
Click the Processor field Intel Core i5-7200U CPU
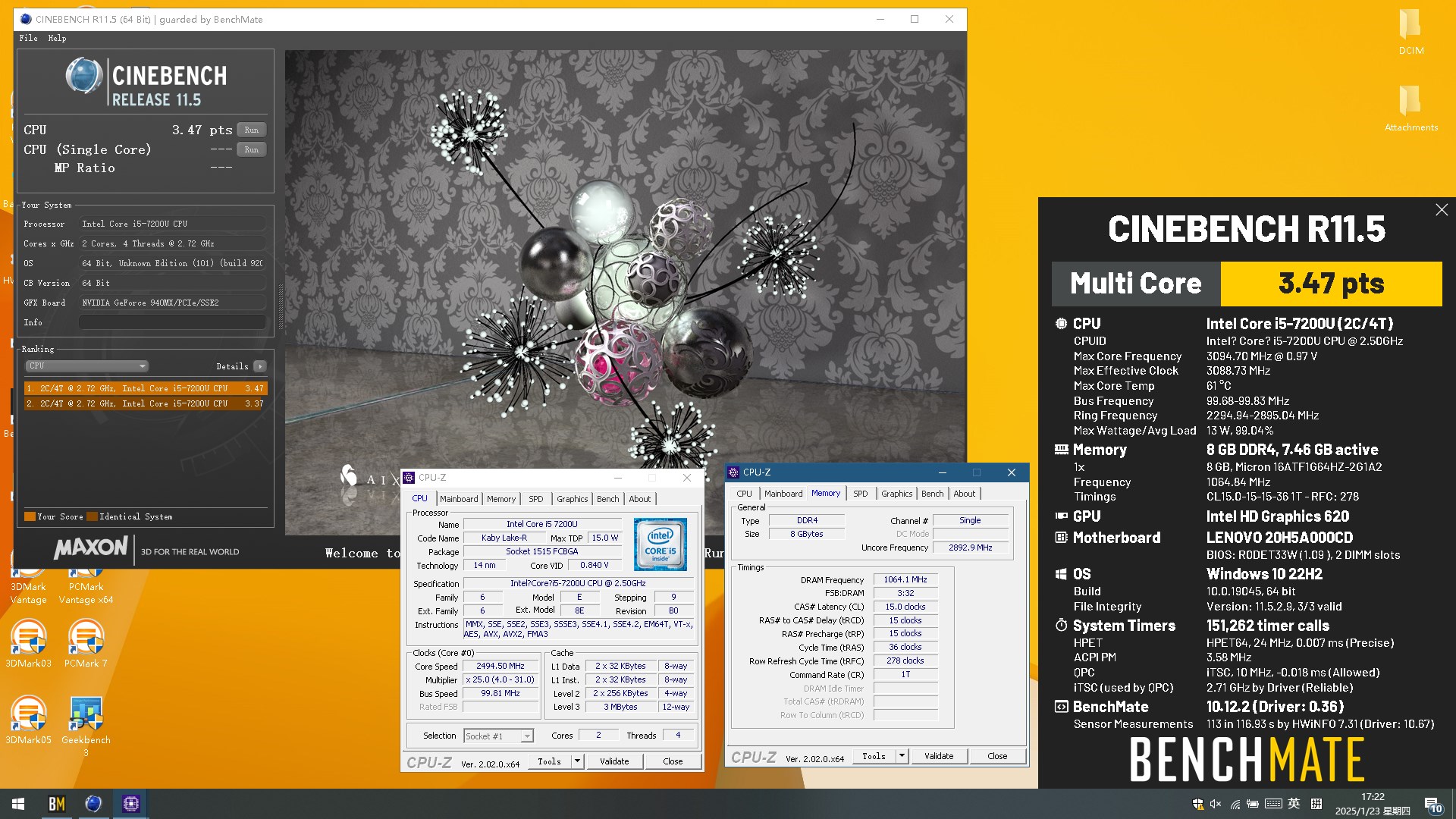(172, 224)
